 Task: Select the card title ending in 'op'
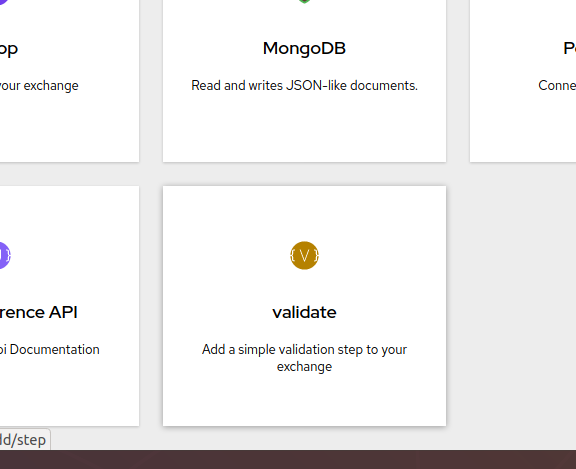9,49
